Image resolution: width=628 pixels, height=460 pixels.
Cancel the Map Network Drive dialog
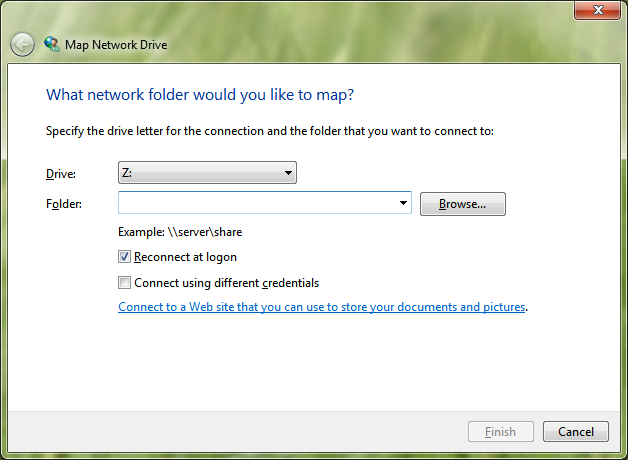[576, 432]
